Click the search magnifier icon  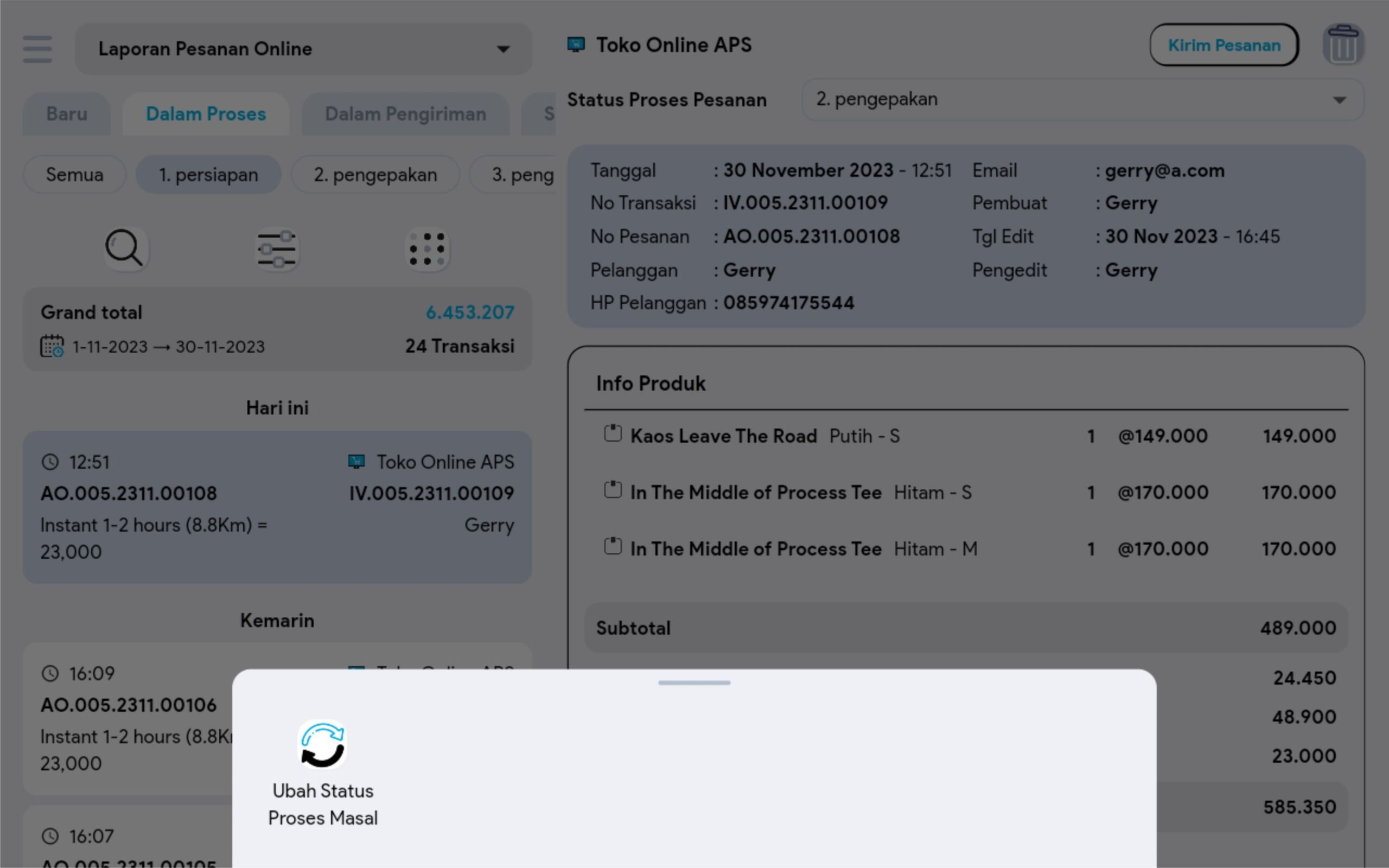pyautogui.click(x=125, y=248)
